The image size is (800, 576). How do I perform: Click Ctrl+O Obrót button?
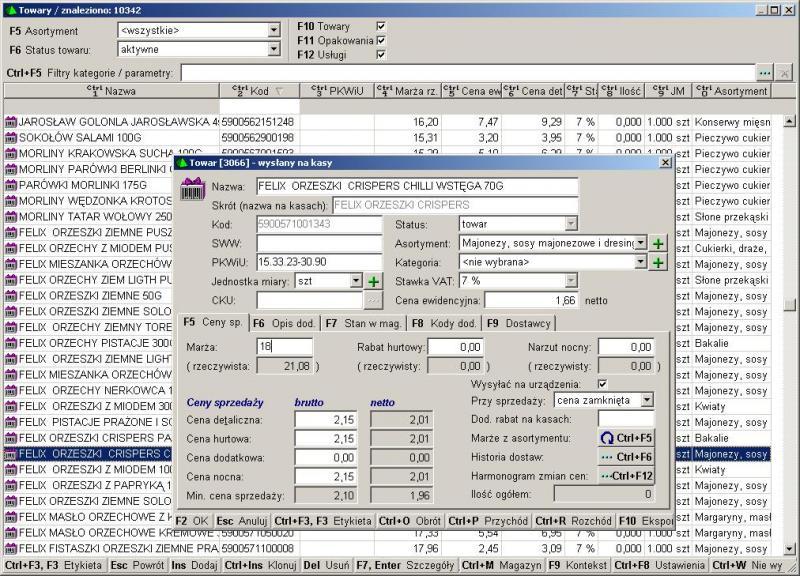click(409, 521)
